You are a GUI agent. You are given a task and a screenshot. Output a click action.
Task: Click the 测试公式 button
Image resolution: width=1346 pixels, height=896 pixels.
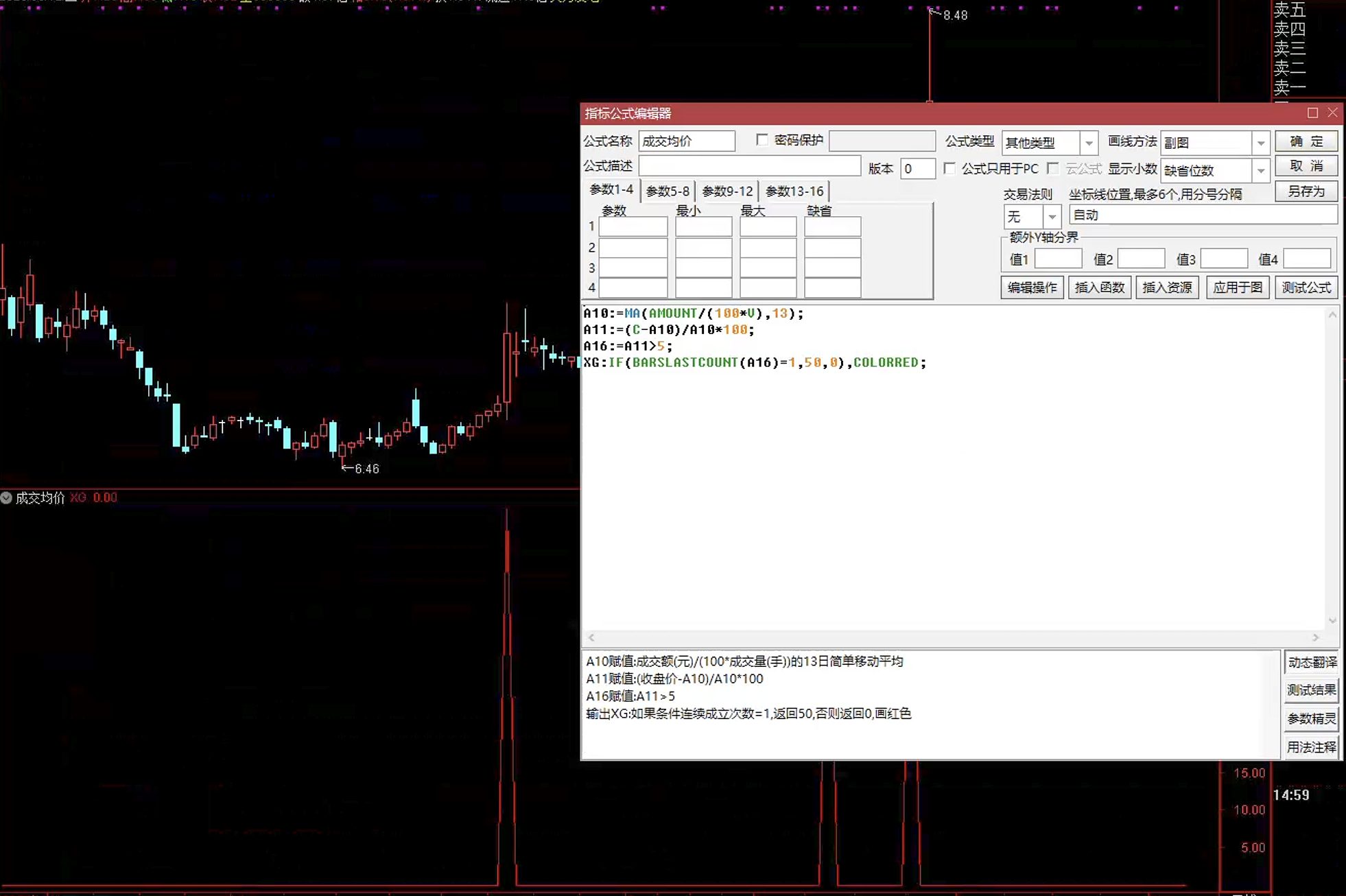point(1306,287)
